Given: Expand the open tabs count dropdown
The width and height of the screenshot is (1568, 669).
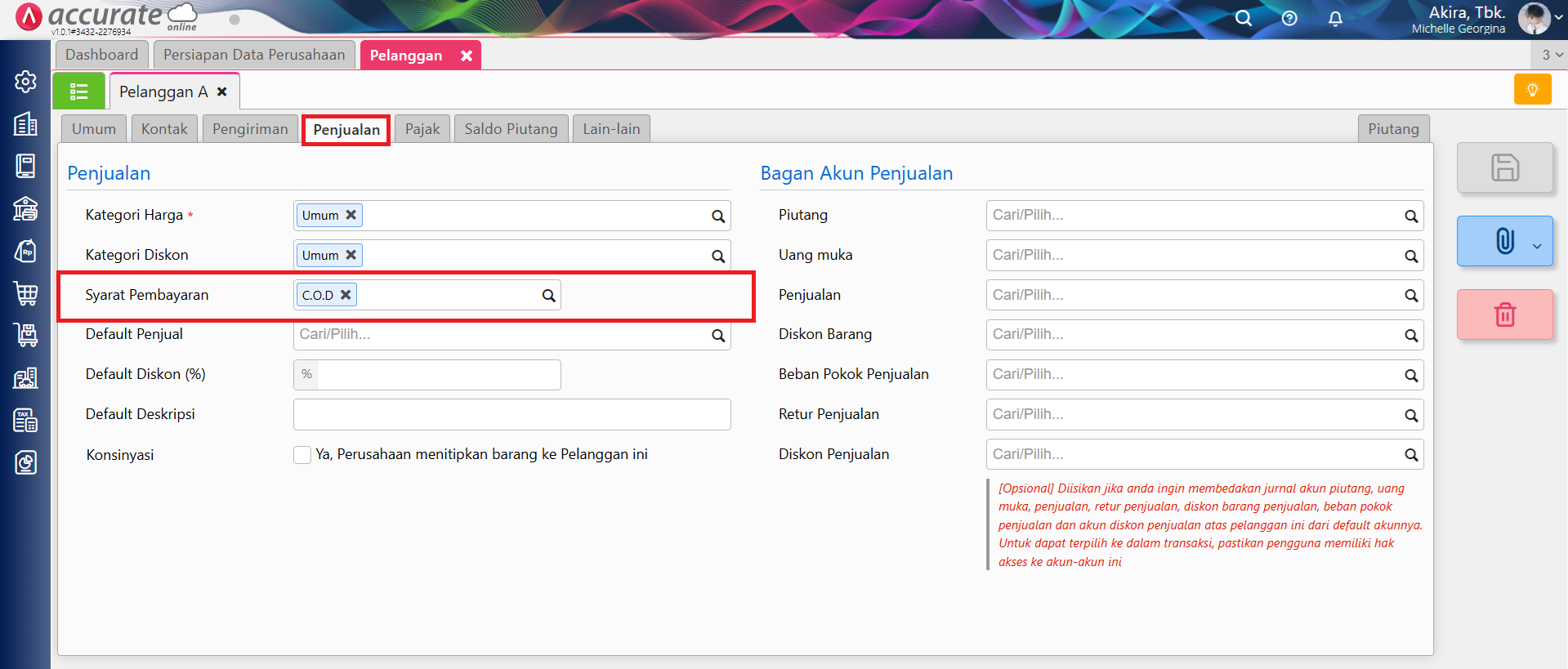Looking at the screenshot, I should pyautogui.click(x=1550, y=55).
